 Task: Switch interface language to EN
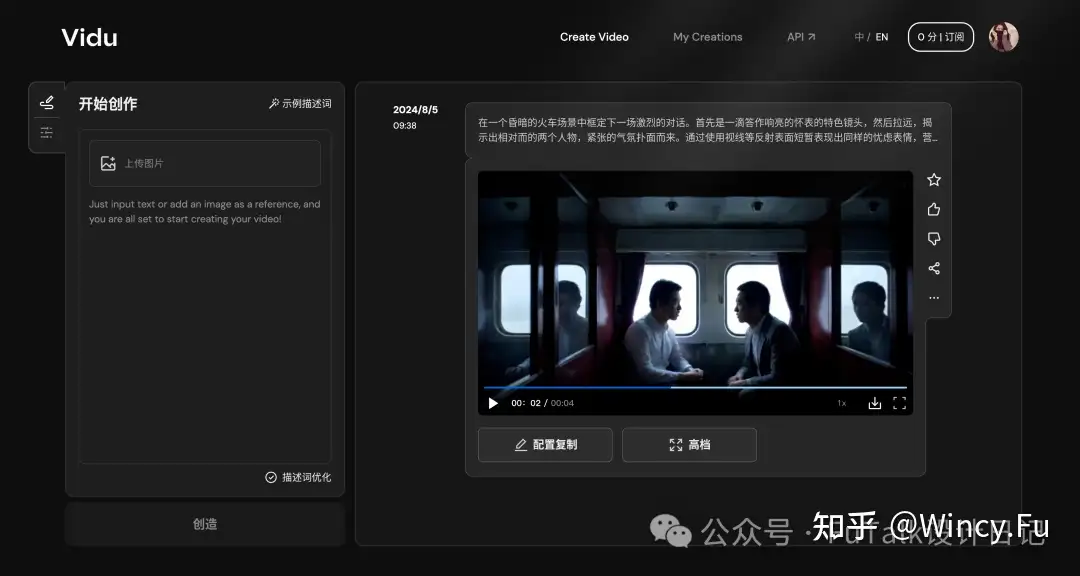click(881, 36)
